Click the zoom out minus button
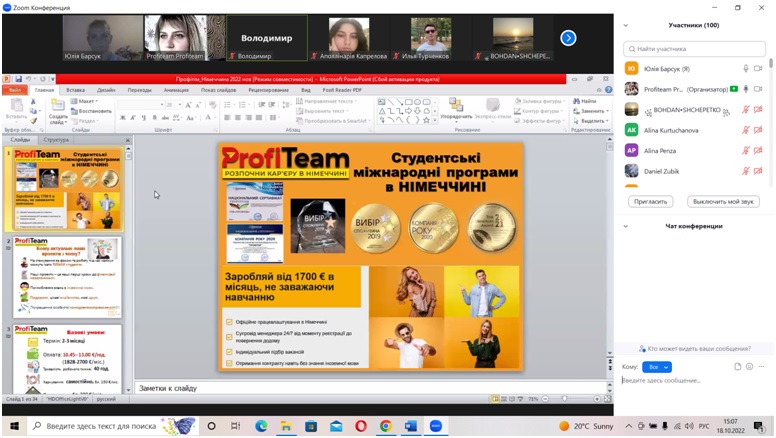Image resolution: width=776 pixels, height=438 pixels. pyautogui.click(x=545, y=398)
